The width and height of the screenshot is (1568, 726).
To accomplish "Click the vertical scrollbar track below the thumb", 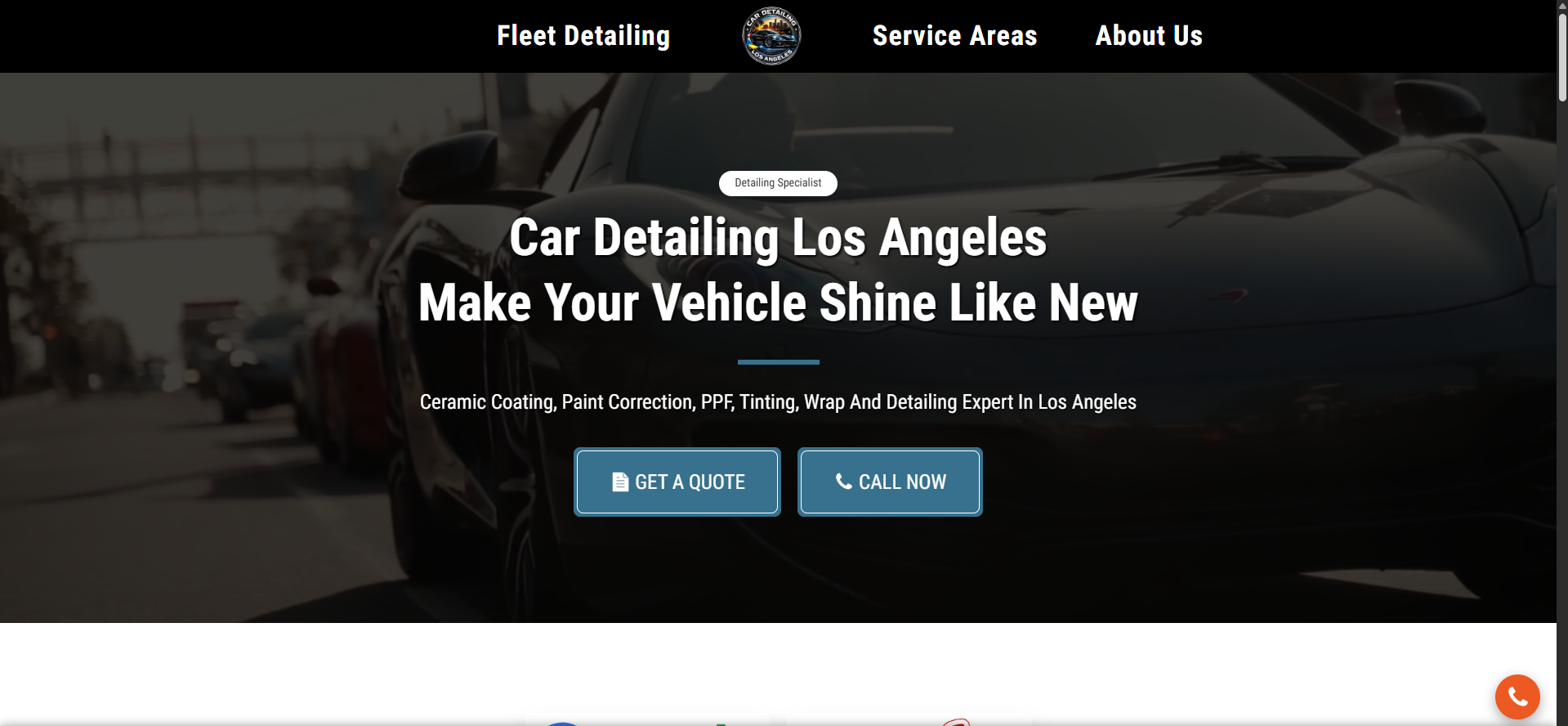I will pos(1562,409).
